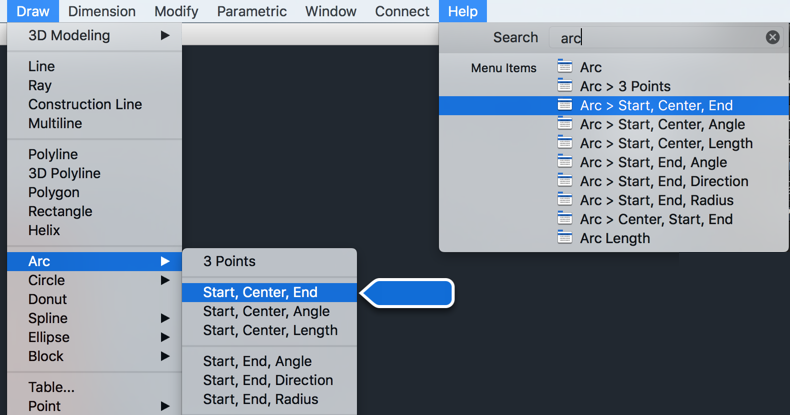Clear the Help search field text
The height and width of the screenshot is (415, 790).
point(772,37)
